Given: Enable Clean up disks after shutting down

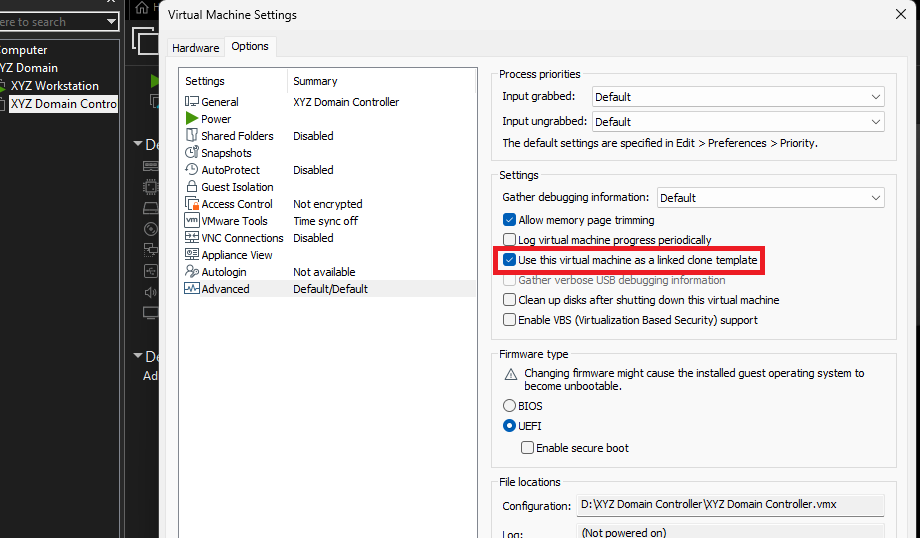Looking at the screenshot, I should point(509,300).
